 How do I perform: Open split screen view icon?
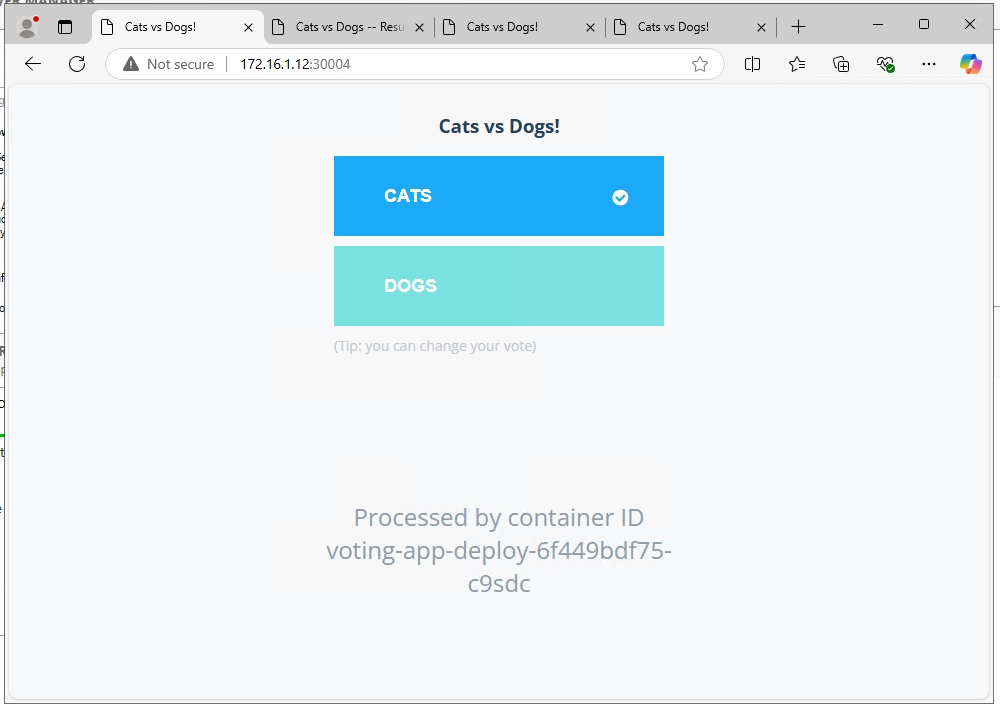coord(753,64)
